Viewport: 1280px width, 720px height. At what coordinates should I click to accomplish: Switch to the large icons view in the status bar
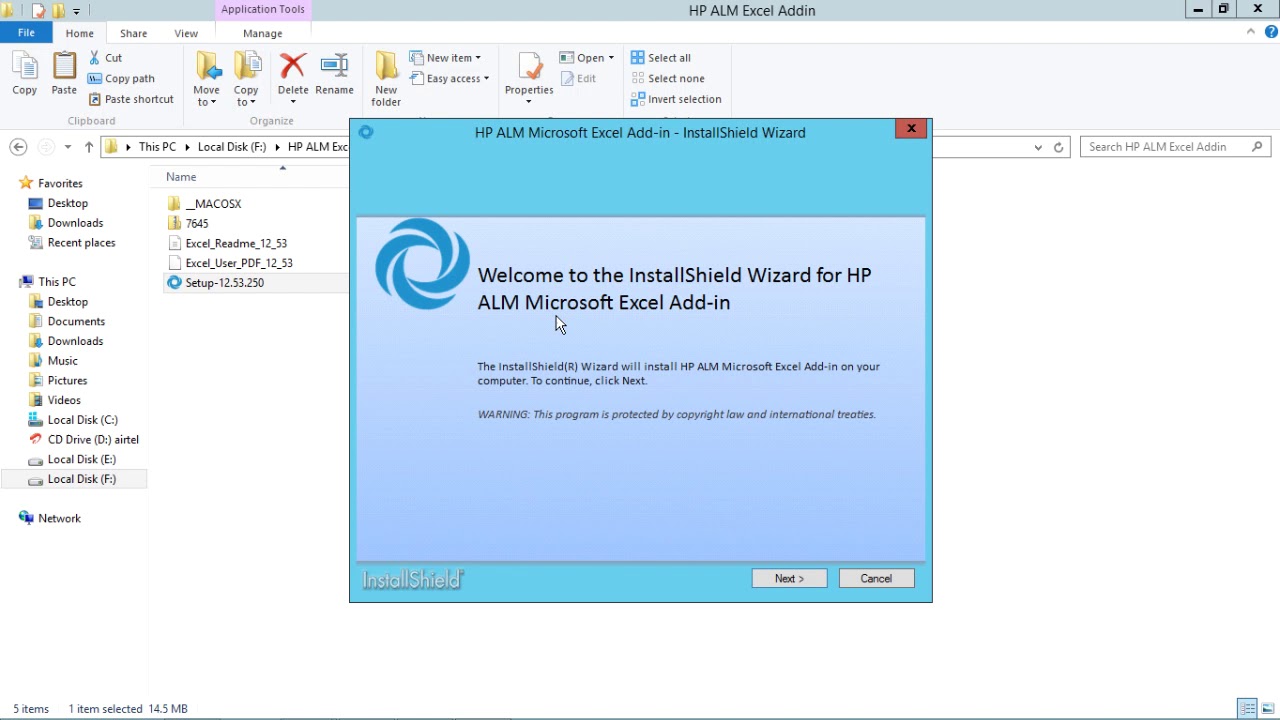coord(1268,709)
